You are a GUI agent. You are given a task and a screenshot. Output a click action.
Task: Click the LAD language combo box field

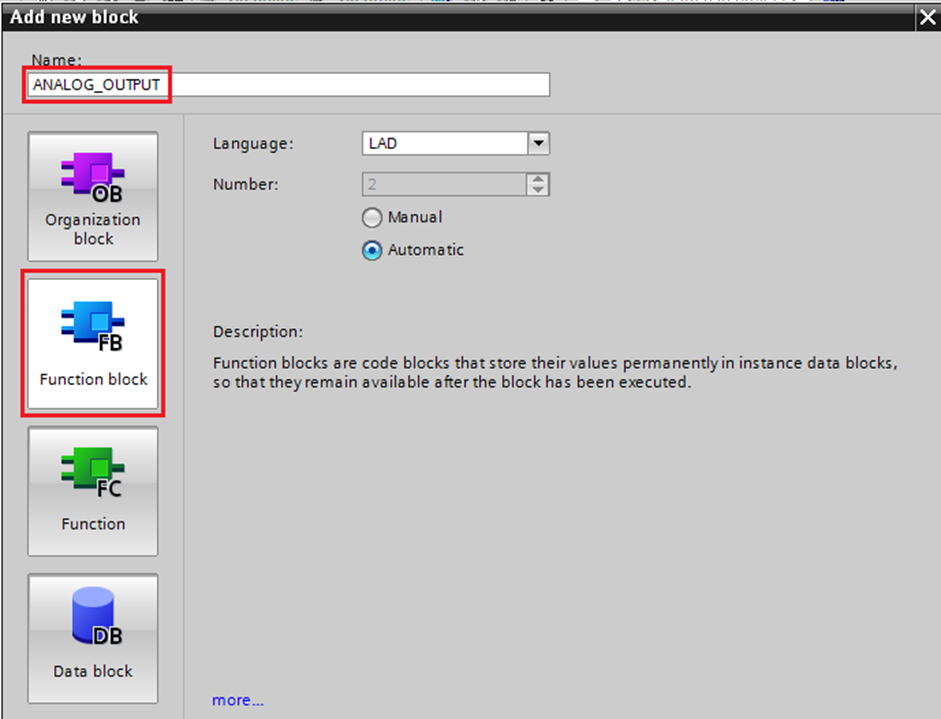444,144
